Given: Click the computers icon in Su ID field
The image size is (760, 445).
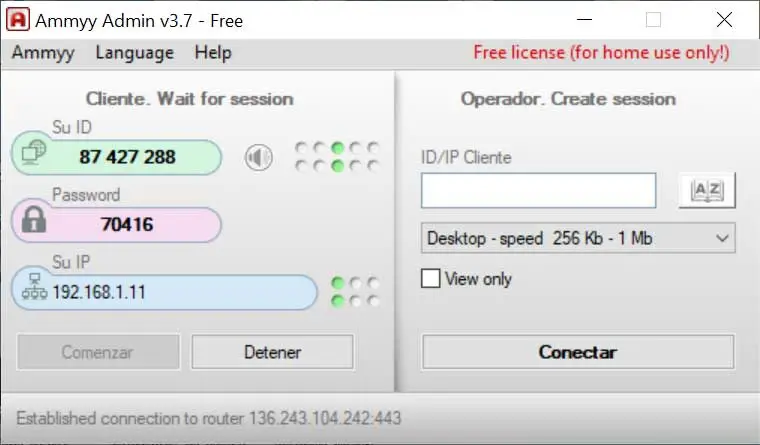Looking at the screenshot, I should 34,151.
